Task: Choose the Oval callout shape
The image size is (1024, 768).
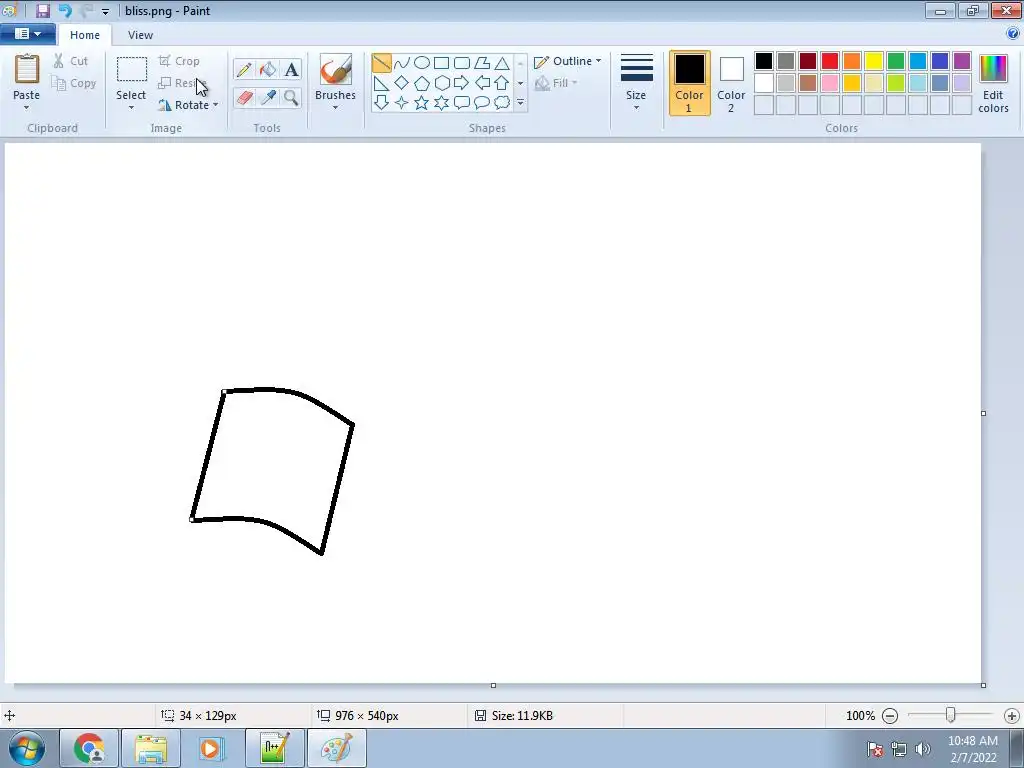Action: 482,103
